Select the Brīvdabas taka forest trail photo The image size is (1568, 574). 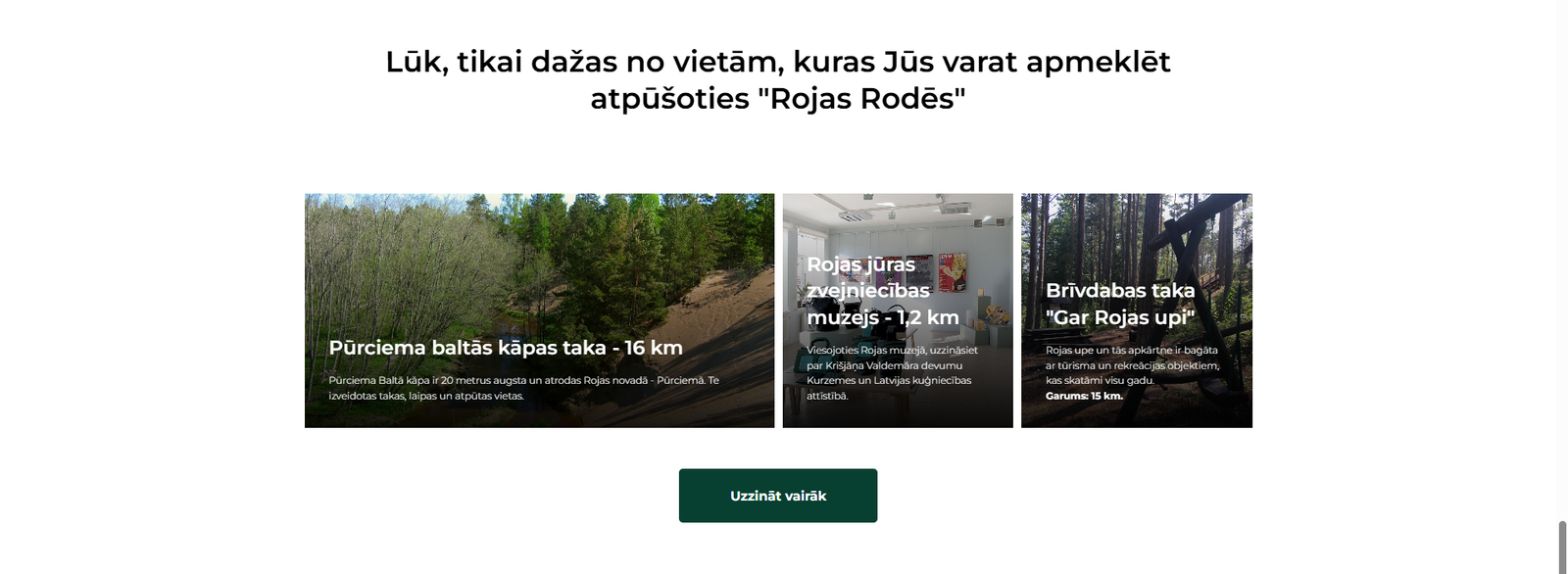pos(1137,311)
